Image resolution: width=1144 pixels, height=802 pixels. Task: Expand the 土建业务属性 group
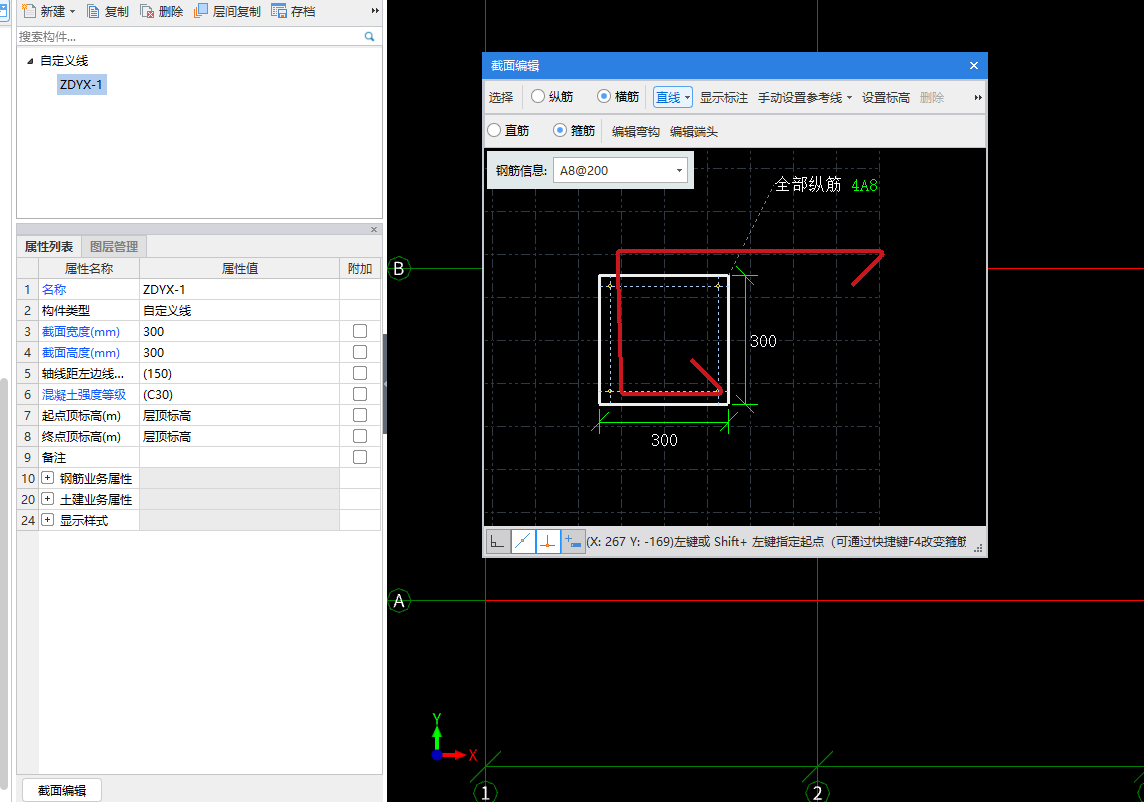tap(47, 499)
